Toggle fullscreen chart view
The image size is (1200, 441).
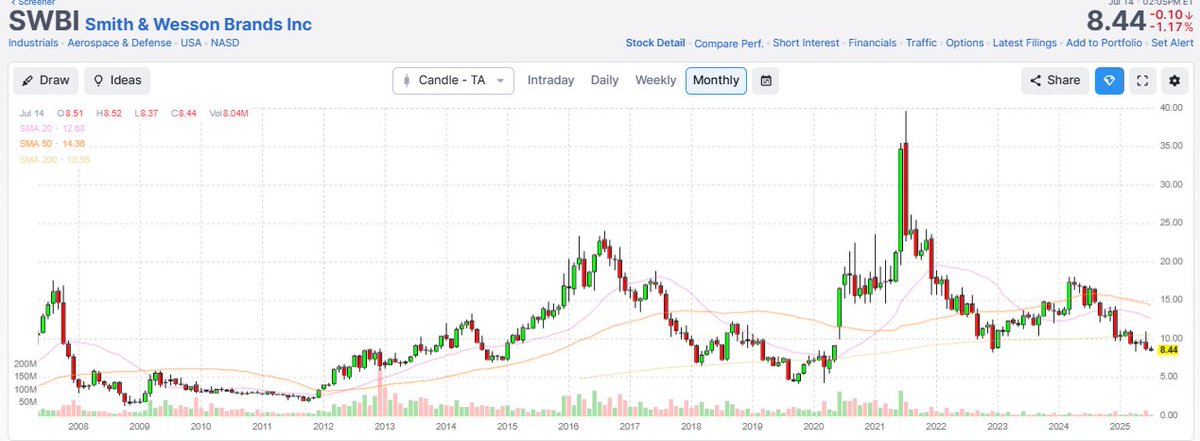[x=1143, y=80]
